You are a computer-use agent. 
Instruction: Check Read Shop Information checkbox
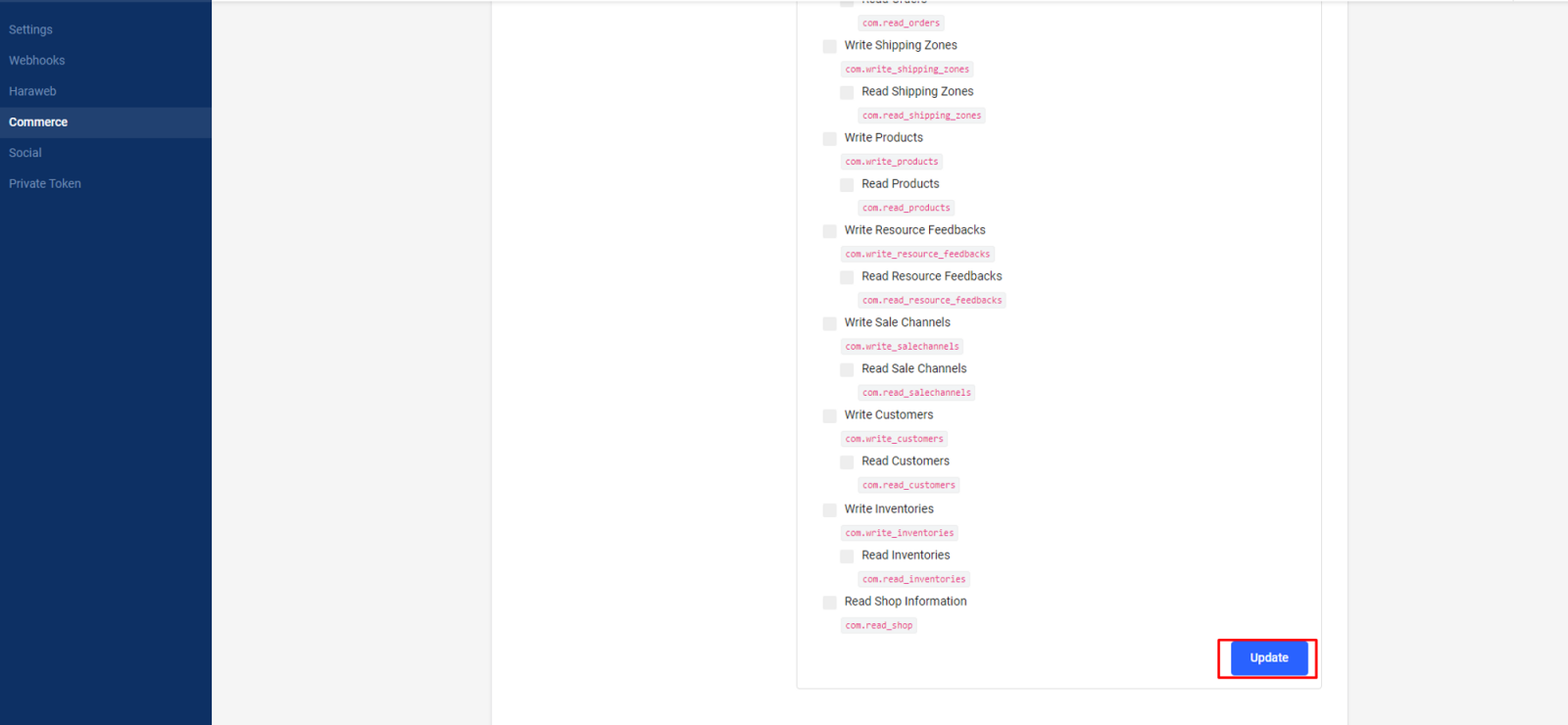point(830,603)
